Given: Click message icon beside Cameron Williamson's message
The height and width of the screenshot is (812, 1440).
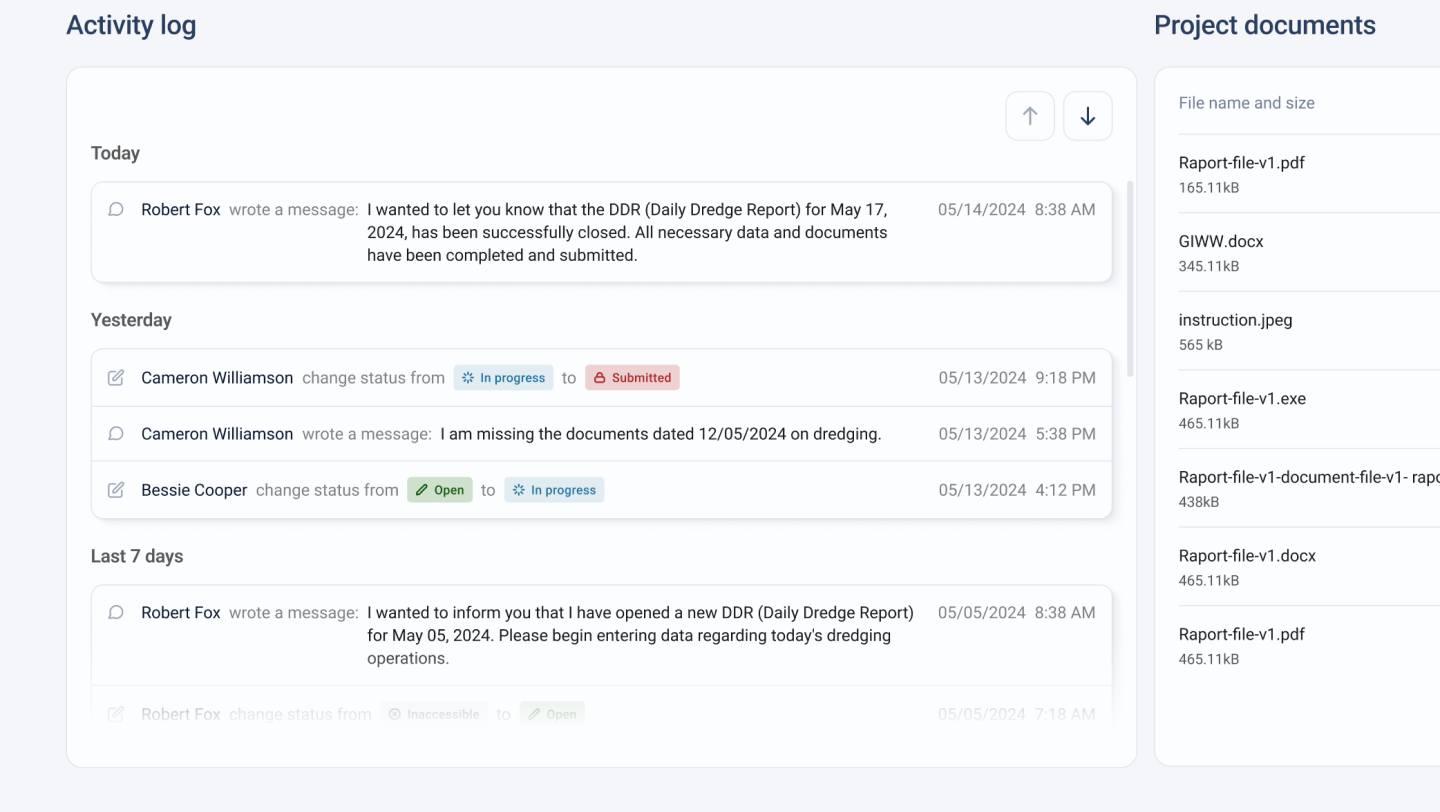Looking at the screenshot, I should [116, 434].
